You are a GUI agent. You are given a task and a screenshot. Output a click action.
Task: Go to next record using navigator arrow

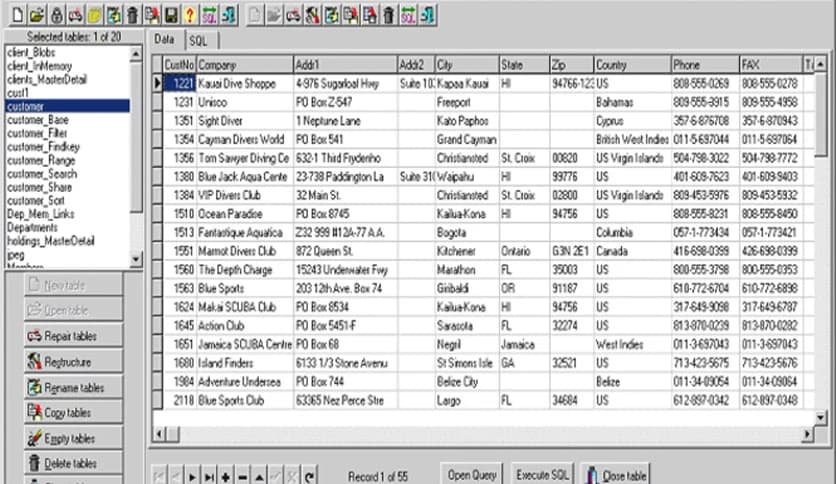192,476
